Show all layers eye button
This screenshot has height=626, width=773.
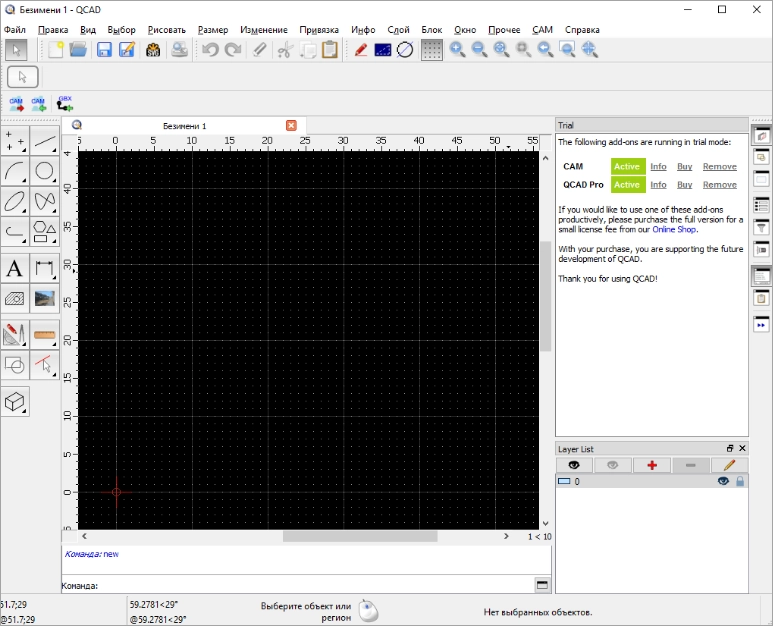point(574,465)
